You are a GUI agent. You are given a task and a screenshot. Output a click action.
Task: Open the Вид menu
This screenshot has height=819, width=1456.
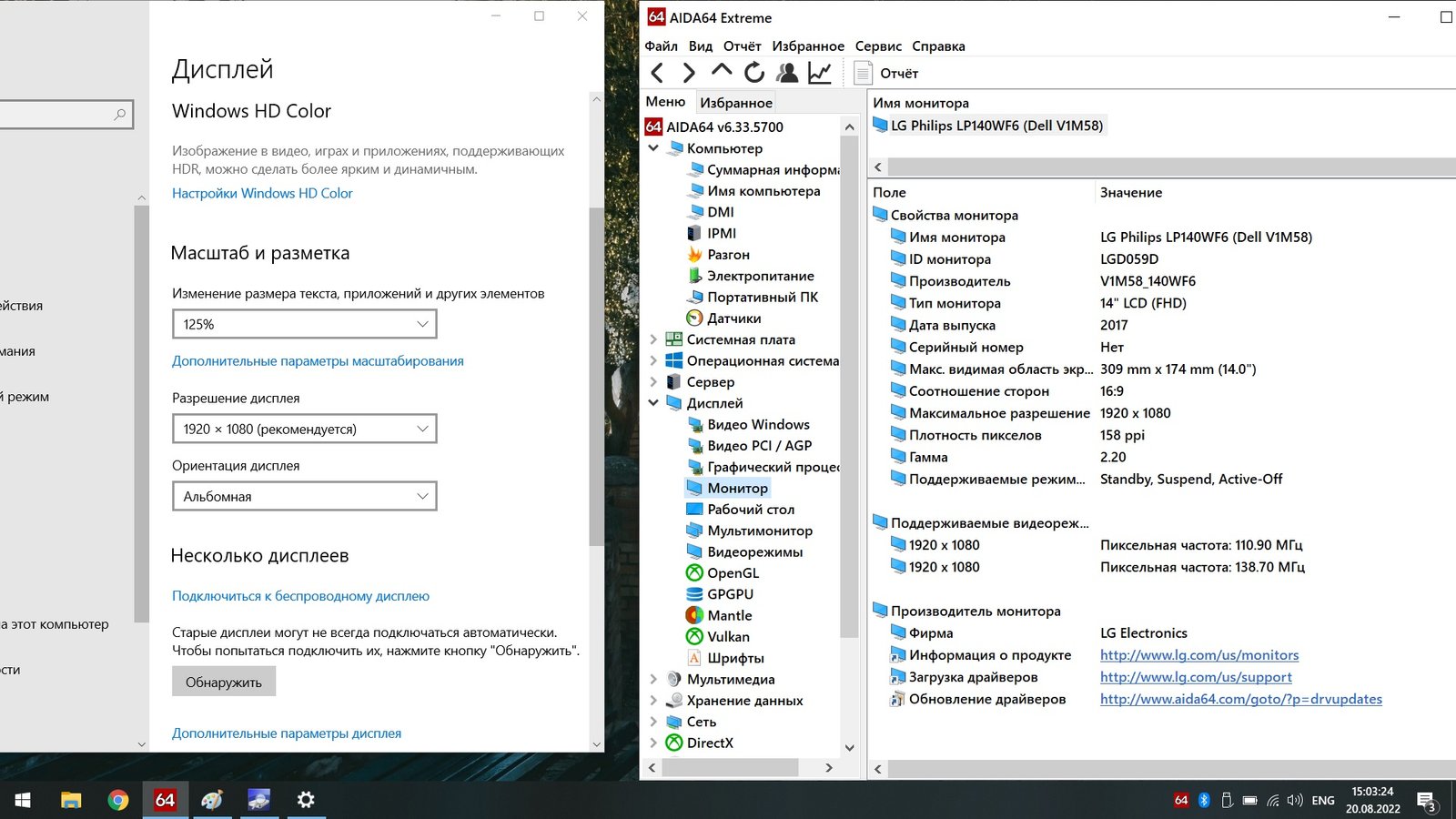[701, 46]
